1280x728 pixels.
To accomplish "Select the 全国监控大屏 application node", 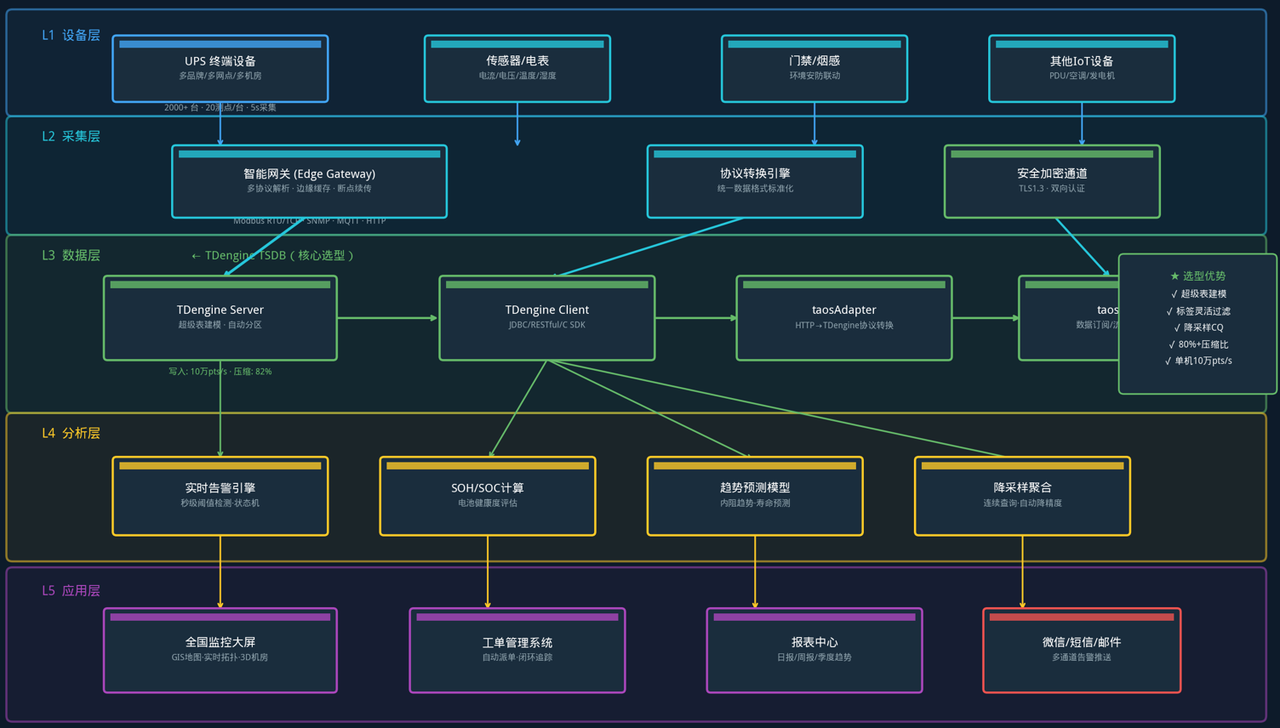I will click(x=220, y=650).
